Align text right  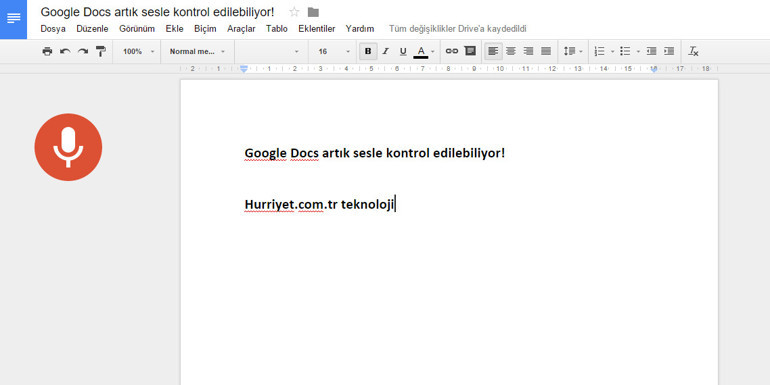(x=528, y=51)
